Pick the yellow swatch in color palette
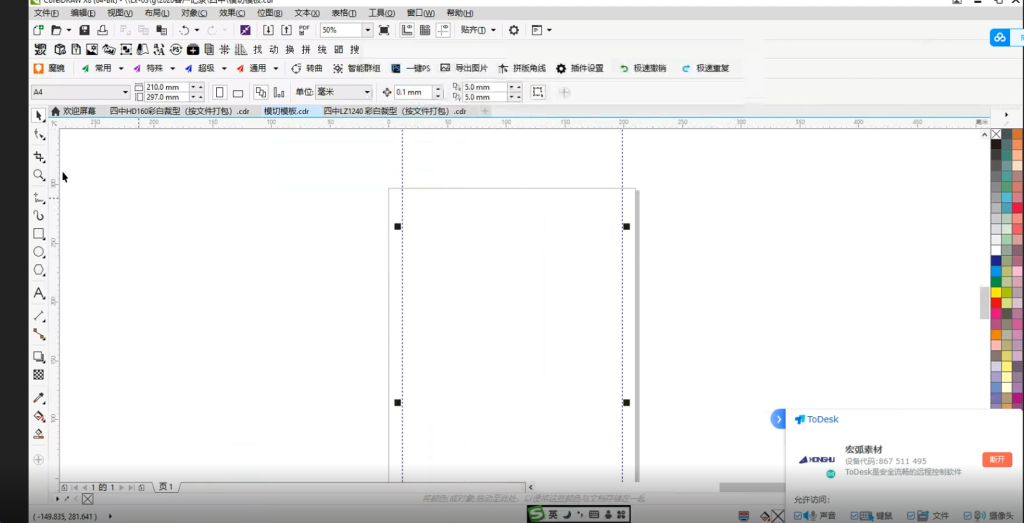This screenshot has width=1024, height=523. click(996, 292)
